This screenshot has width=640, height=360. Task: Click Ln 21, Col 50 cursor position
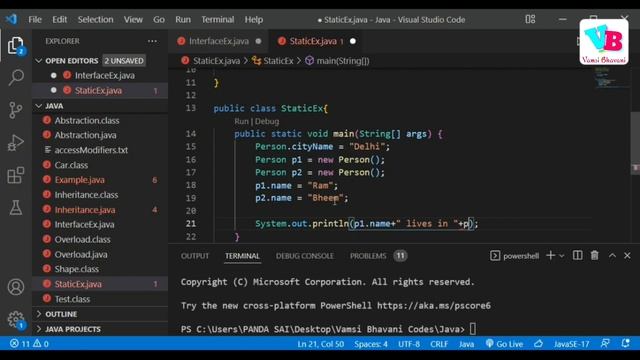[320, 344]
